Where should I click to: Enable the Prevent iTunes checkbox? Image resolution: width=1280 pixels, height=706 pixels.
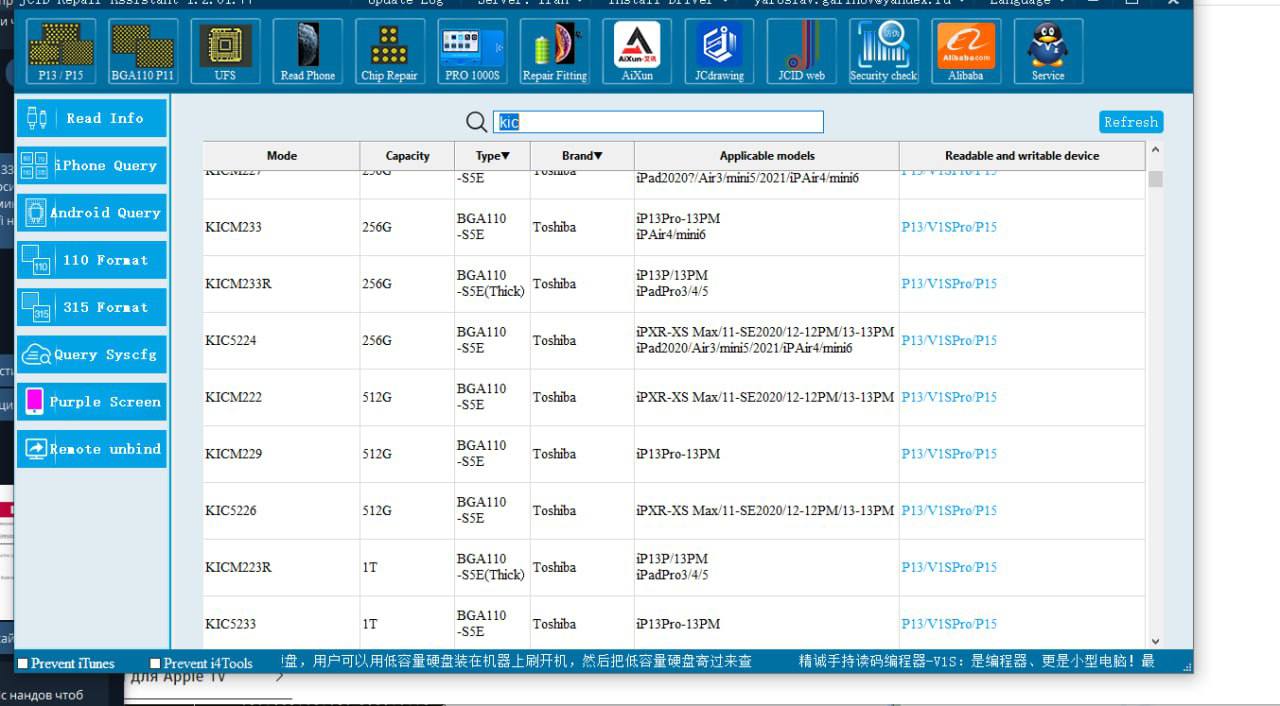23,663
